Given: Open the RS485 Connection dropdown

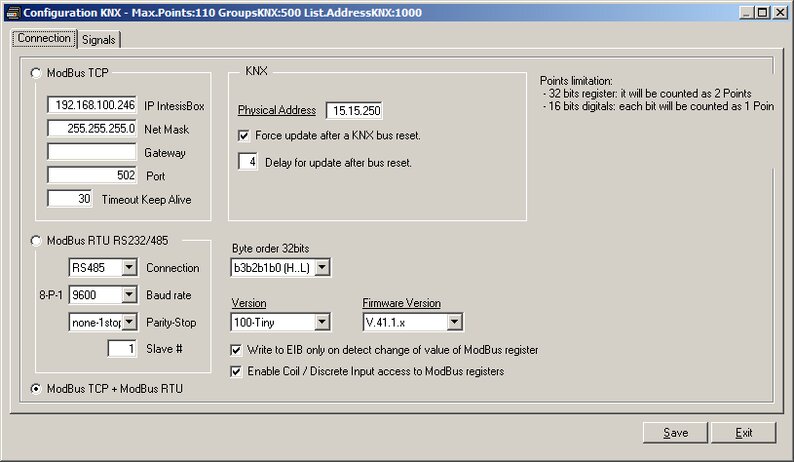Looking at the screenshot, I should coord(128,268).
